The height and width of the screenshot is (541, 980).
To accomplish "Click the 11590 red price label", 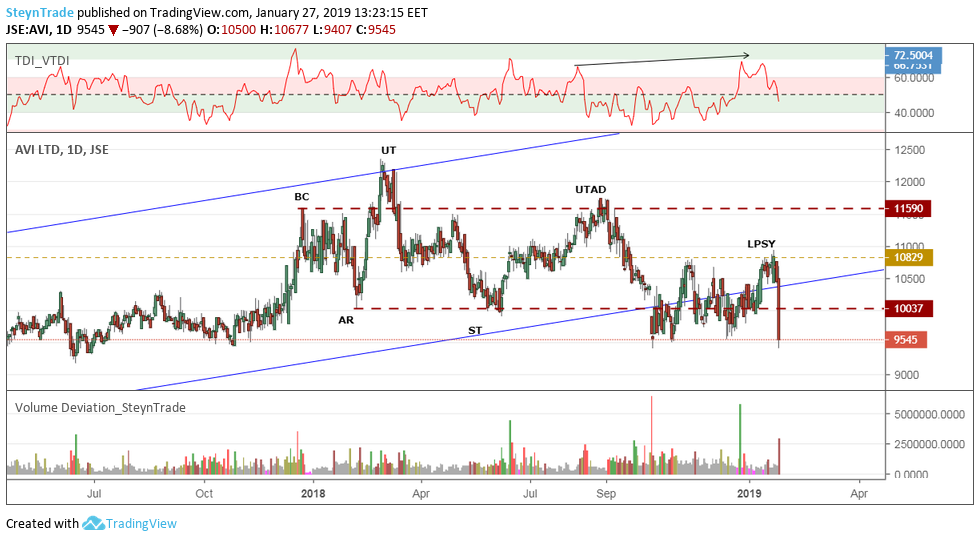I will tap(908, 209).
